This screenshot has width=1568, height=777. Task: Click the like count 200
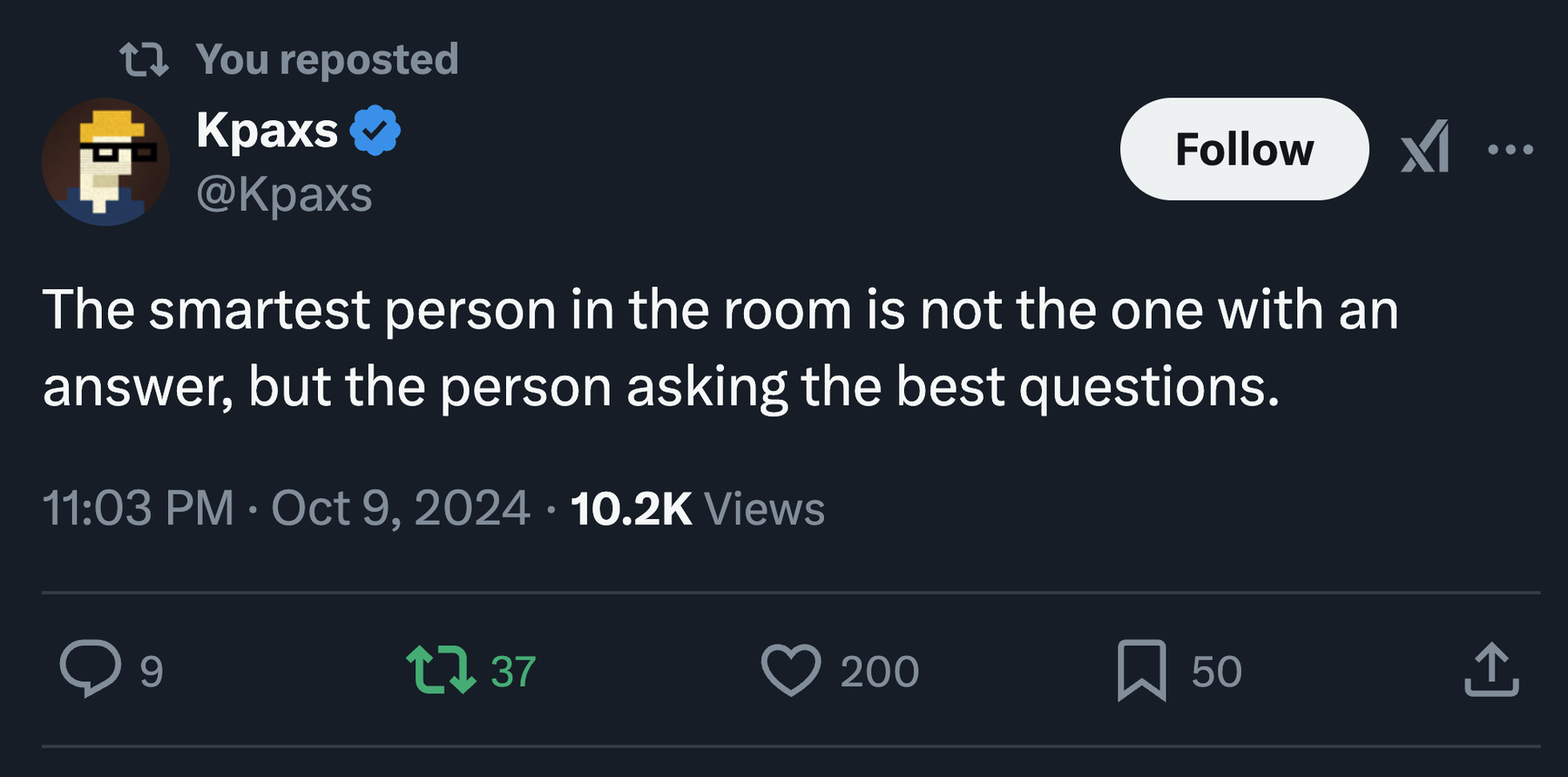(x=879, y=672)
